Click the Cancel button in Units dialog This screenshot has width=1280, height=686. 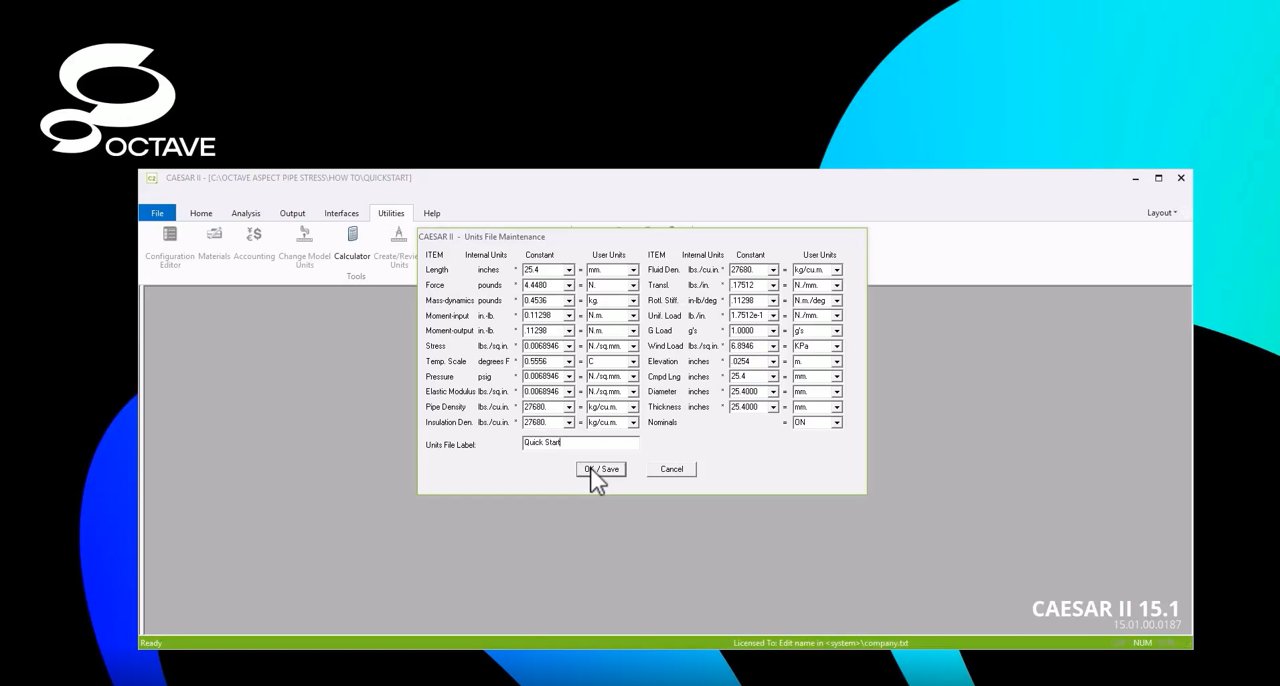672,469
